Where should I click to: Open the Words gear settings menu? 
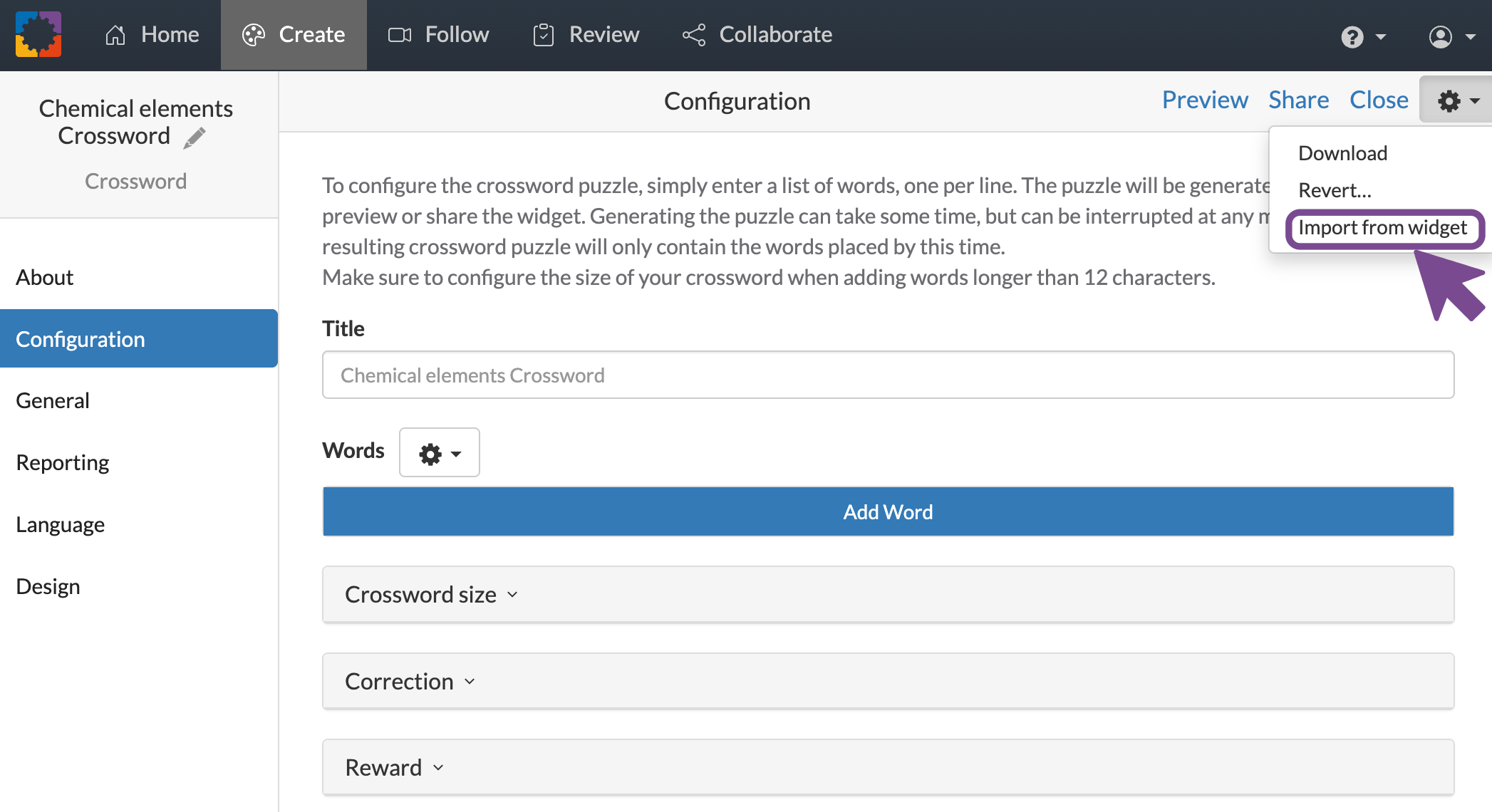439,452
